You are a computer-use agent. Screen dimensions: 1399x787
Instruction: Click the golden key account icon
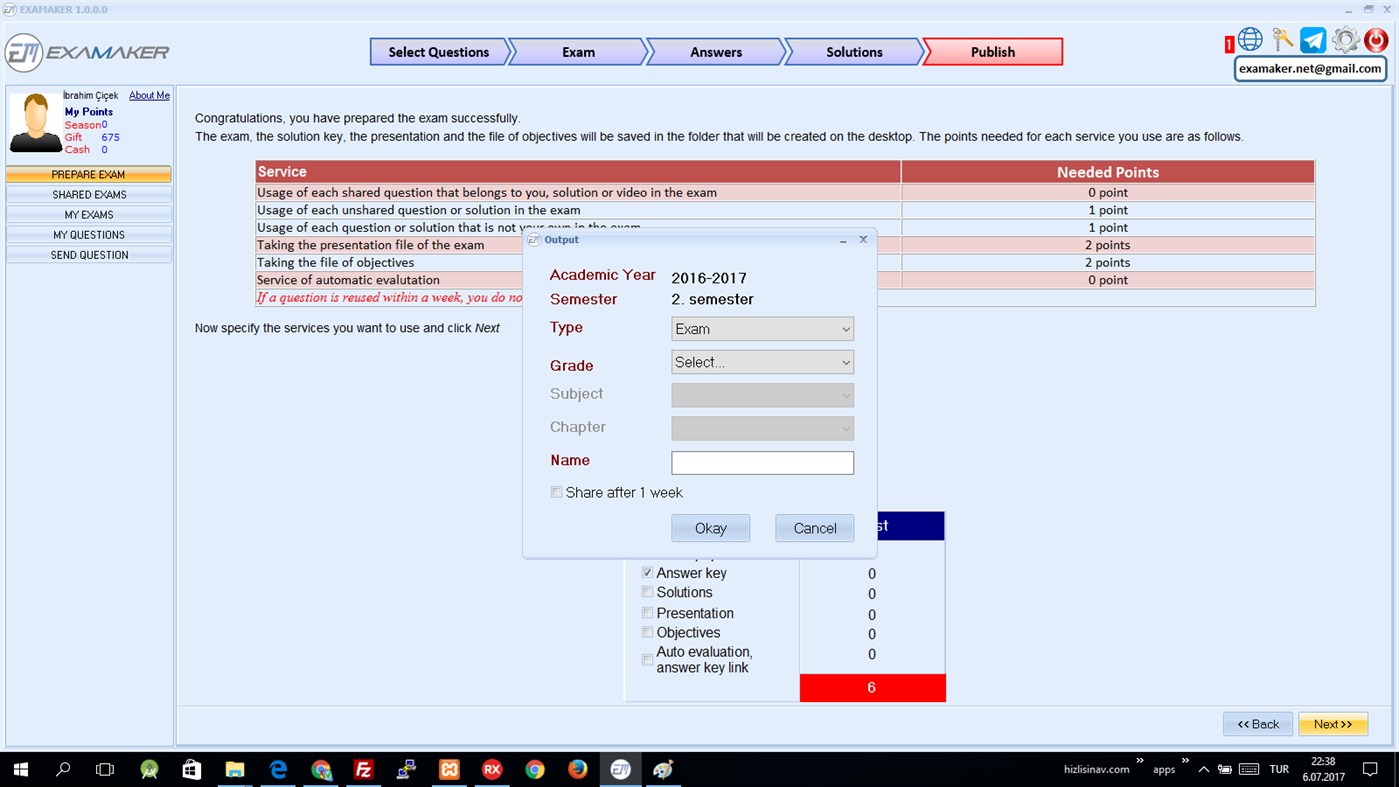[x=1281, y=39]
